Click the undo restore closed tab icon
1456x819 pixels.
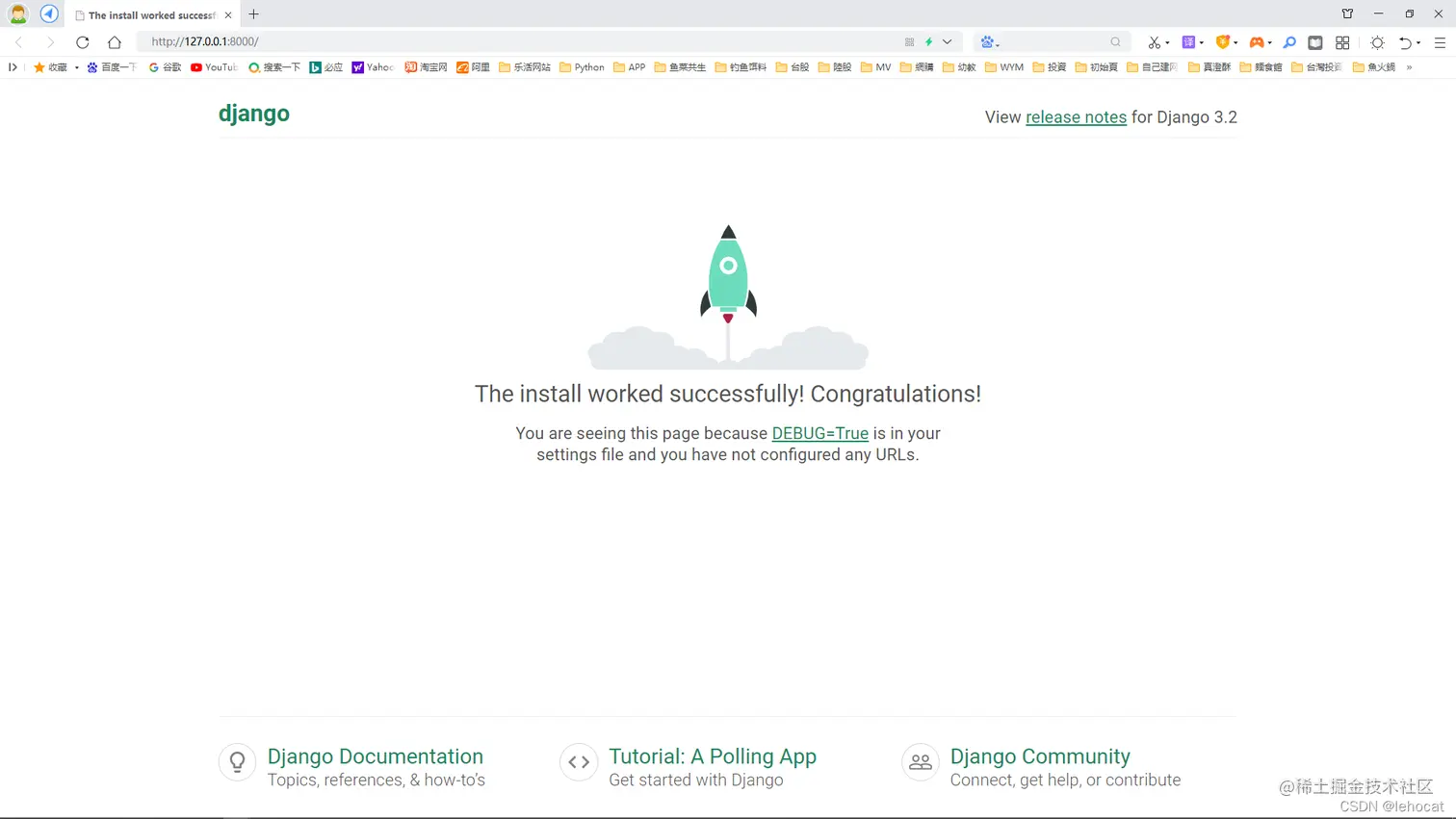pyautogui.click(x=1406, y=42)
